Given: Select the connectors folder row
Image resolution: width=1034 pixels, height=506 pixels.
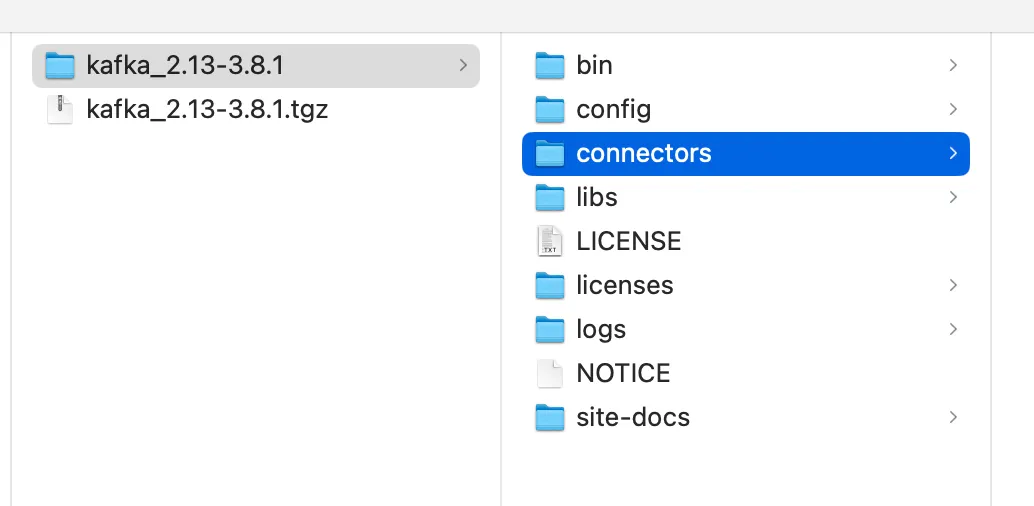Looking at the screenshot, I should [x=746, y=154].
